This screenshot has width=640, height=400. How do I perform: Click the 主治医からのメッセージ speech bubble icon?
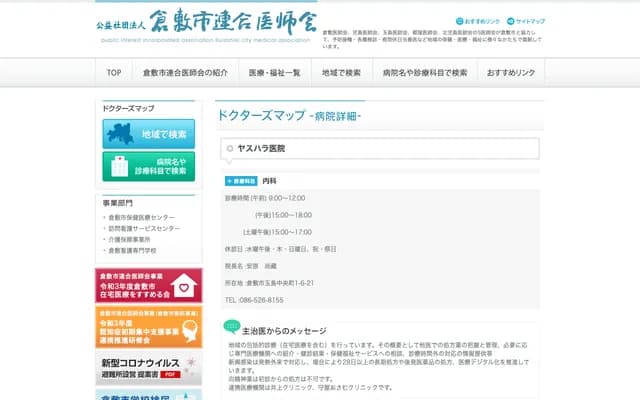click(x=233, y=327)
